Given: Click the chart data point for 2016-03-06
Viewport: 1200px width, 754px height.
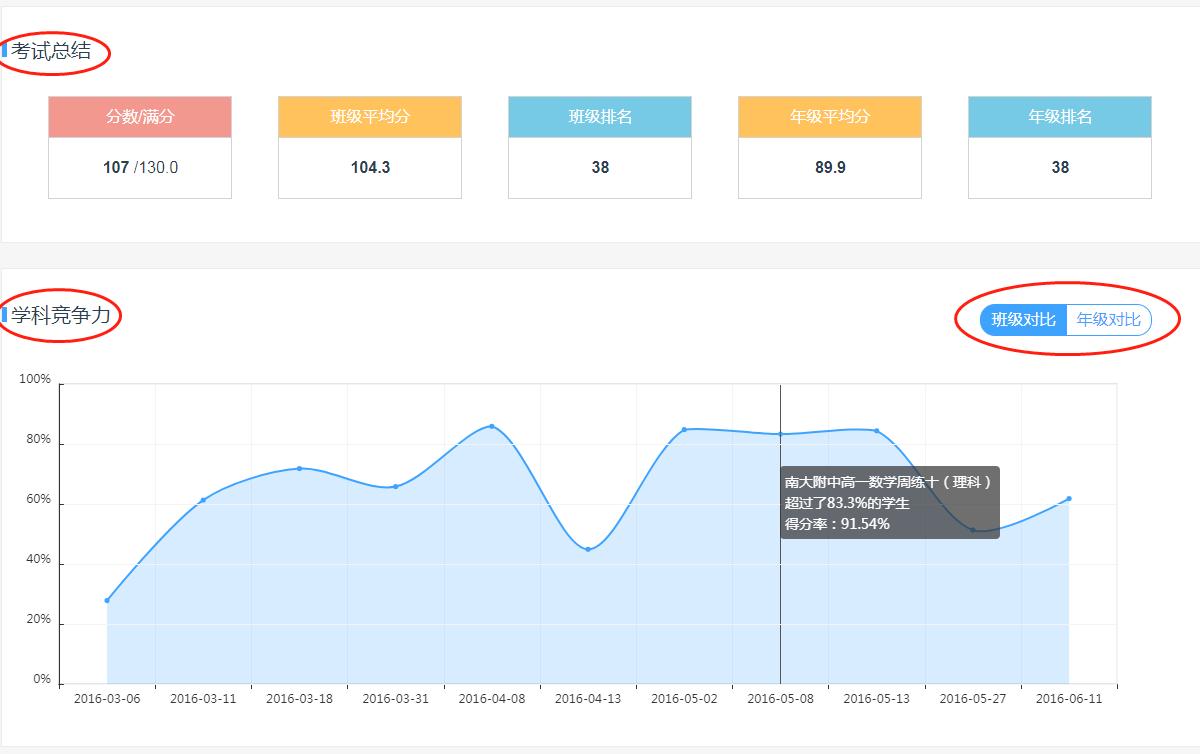Looking at the screenshot, I should 107,600.
